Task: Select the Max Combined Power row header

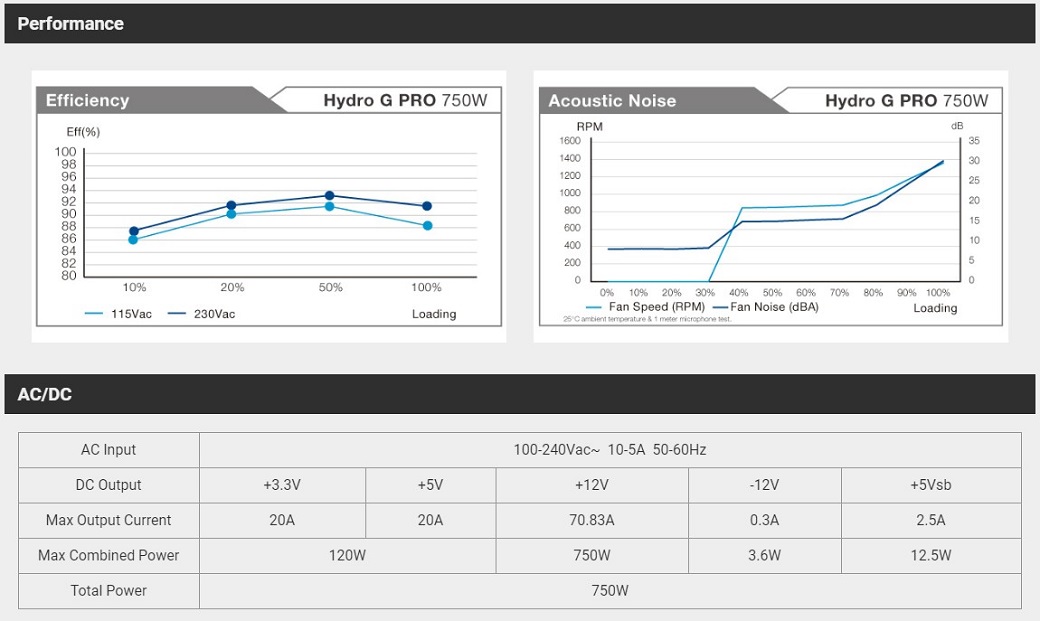Action: (109, 555)
